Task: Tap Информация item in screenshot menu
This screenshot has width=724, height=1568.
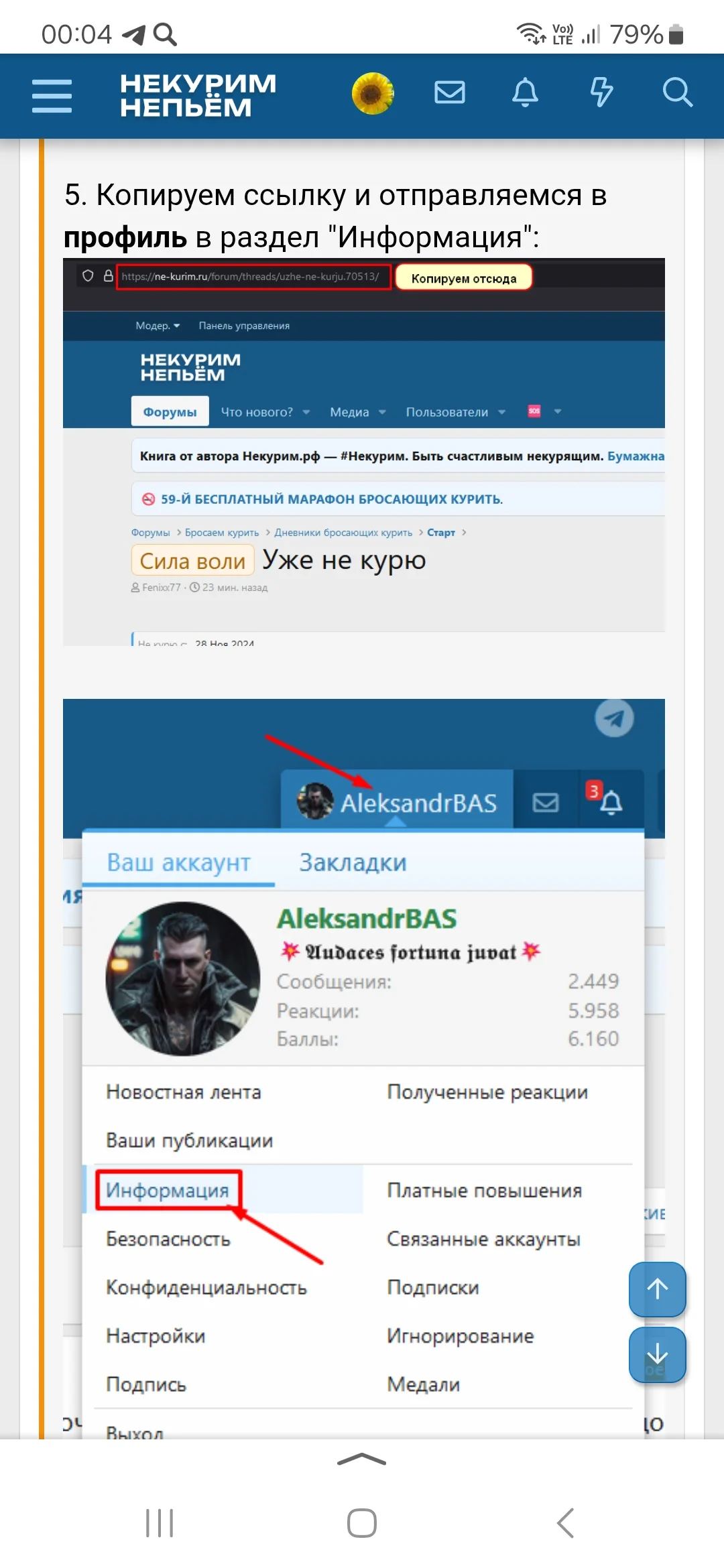Action: coord(168,1190)
